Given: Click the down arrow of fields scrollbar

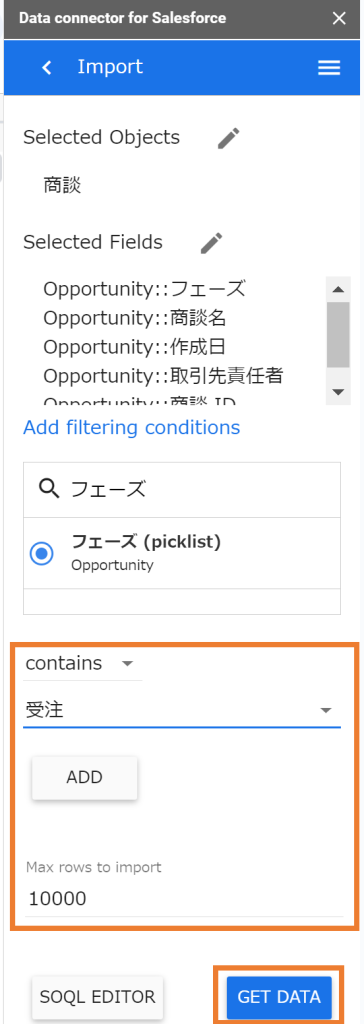Looking at the screenshot, I should (x=338, y=392).
